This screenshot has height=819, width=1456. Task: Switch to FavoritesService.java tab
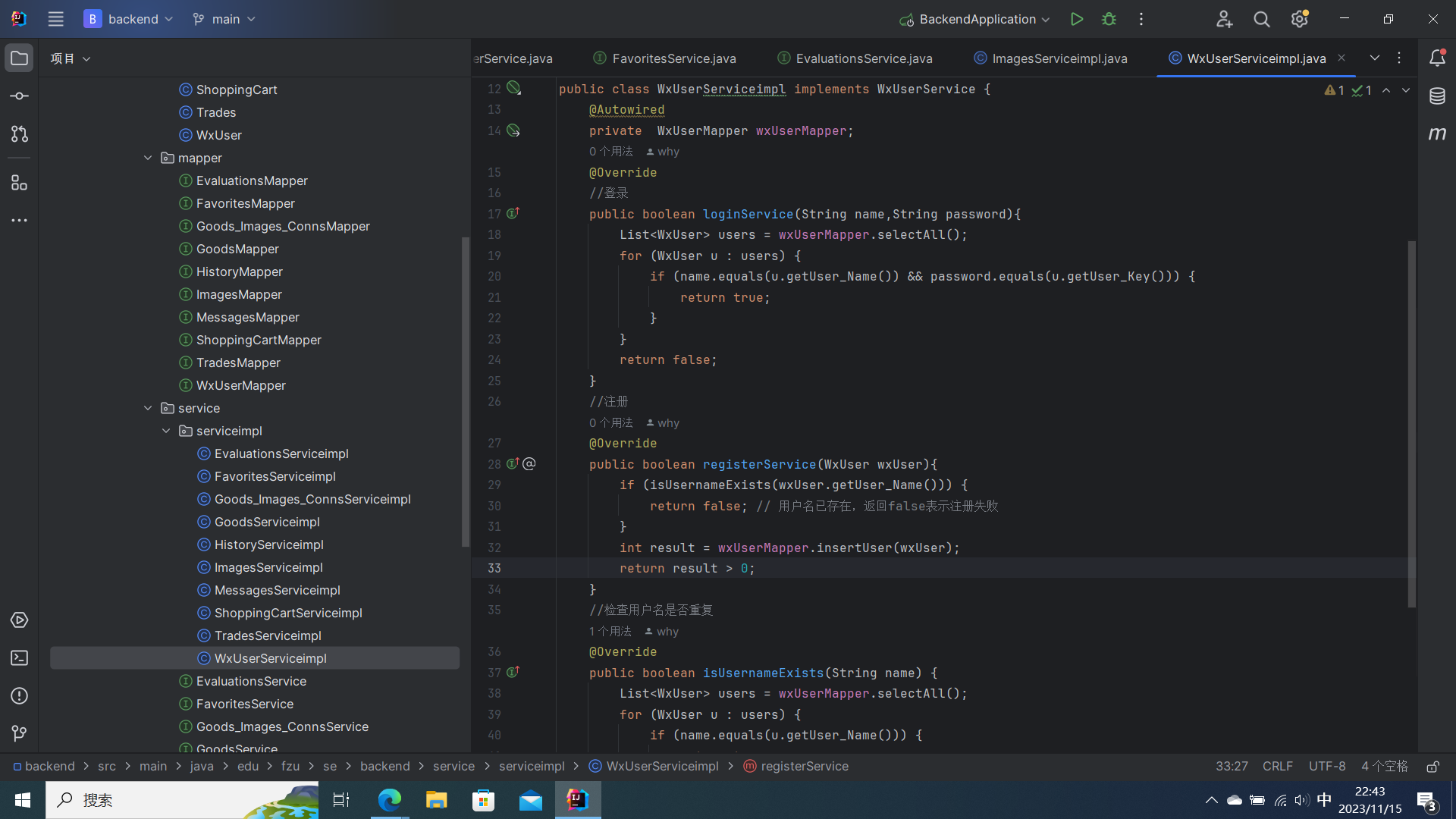click(x=665, y=58)
